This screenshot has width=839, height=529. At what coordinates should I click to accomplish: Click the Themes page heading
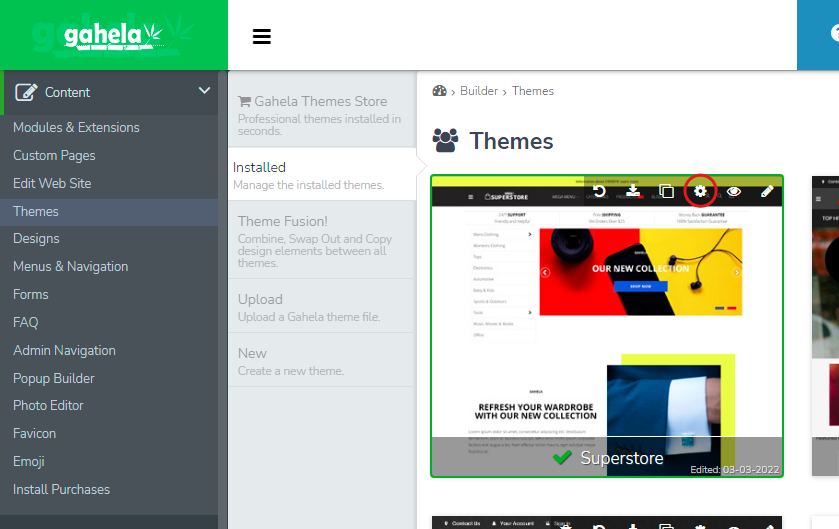pyautogui.click(x=511, y=141)
